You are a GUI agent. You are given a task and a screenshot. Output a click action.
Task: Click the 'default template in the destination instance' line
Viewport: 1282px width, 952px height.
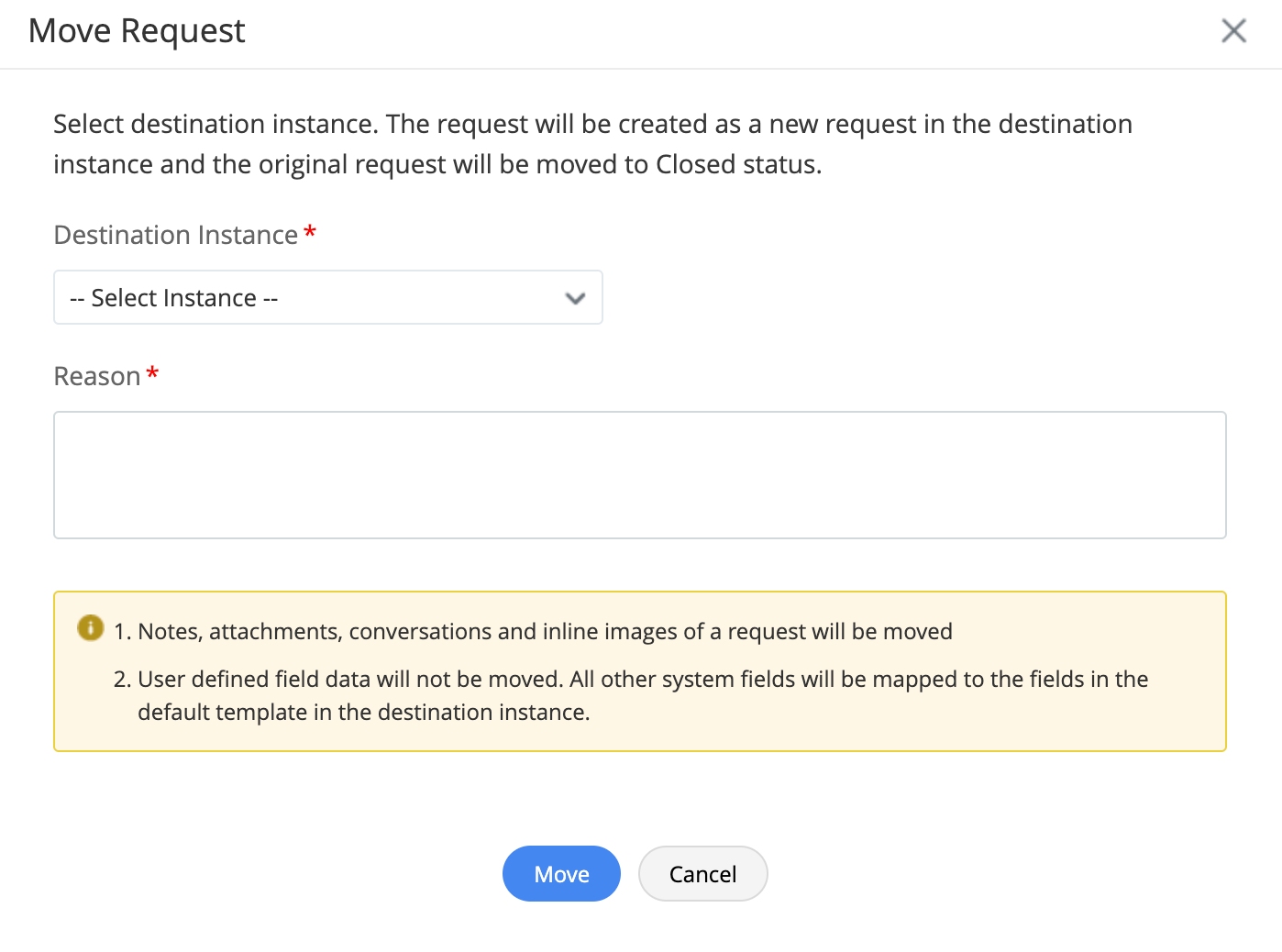tap(363, 713)
